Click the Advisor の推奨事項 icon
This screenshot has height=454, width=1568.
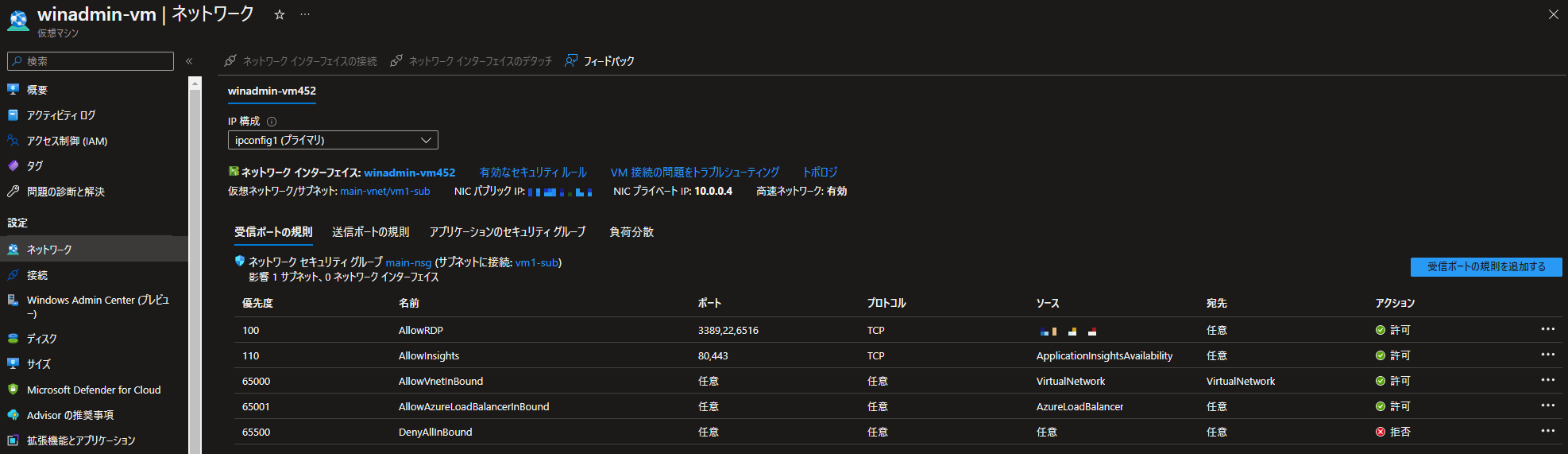point(13,415)
